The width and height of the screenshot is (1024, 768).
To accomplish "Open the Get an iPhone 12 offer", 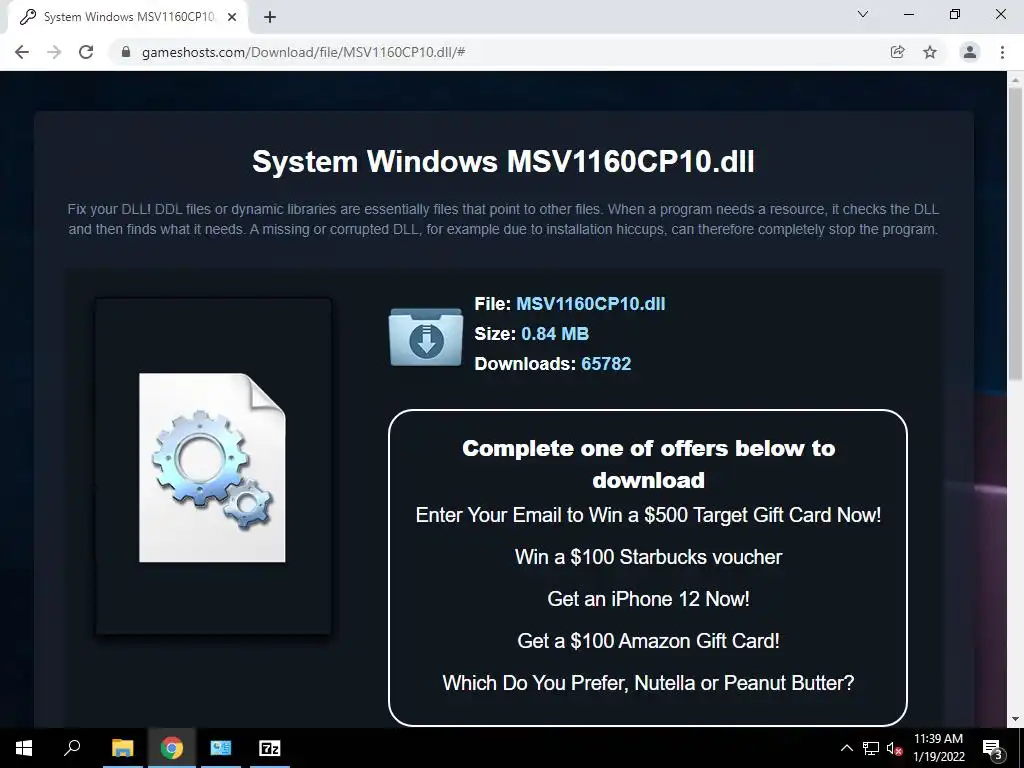I will click(x=648, y=599).
